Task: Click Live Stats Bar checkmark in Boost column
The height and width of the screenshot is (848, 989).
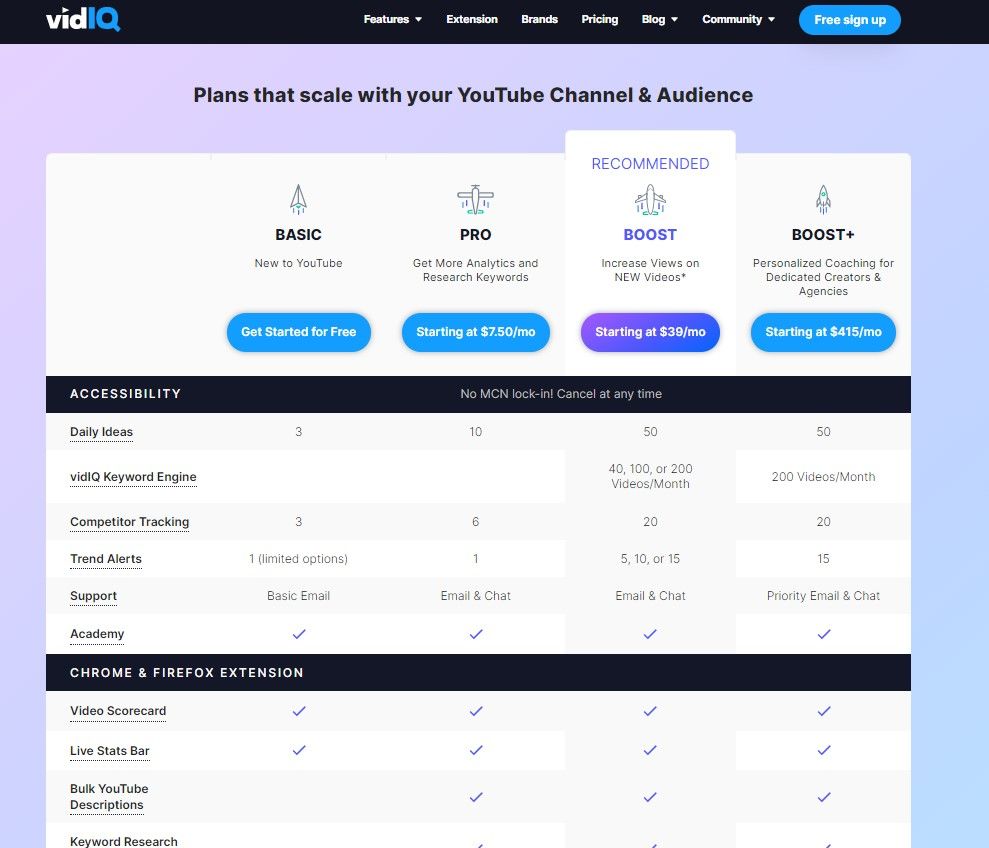Action: click(x=650, y=750)
